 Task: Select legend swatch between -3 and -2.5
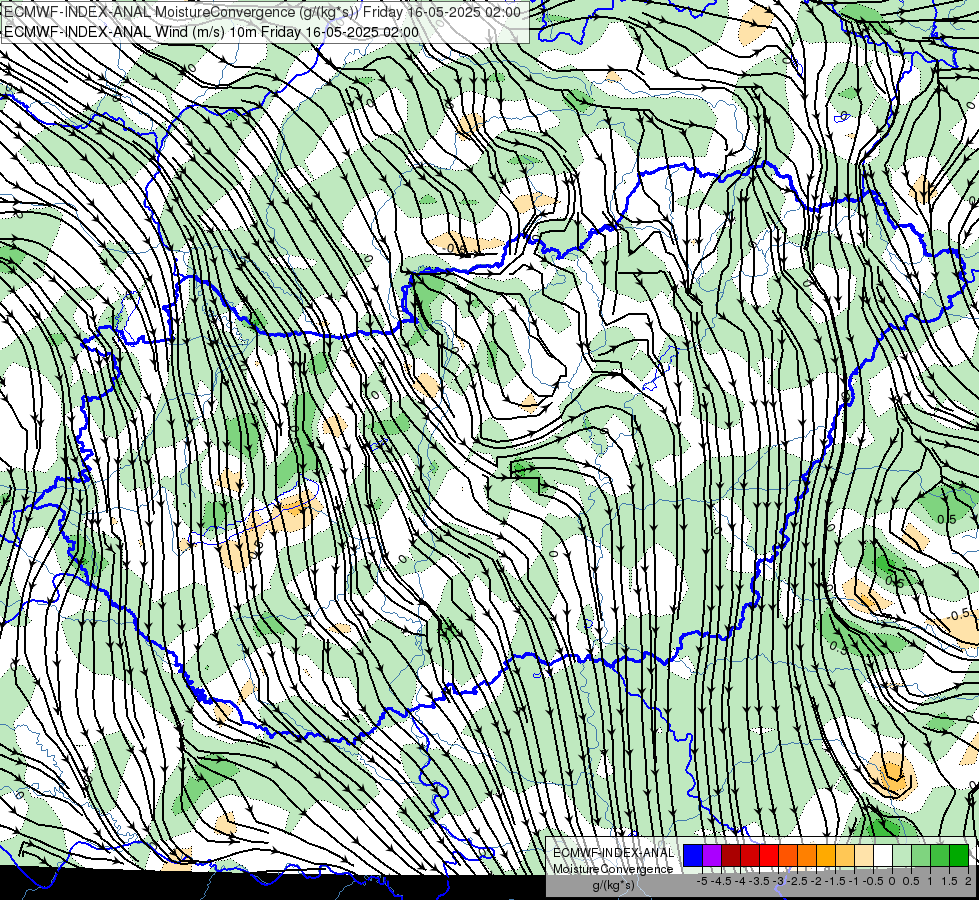coord(788,856)
